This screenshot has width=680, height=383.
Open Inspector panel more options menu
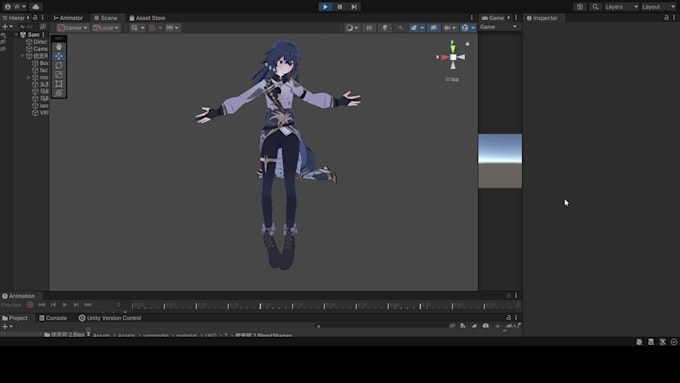pos(674,18)
